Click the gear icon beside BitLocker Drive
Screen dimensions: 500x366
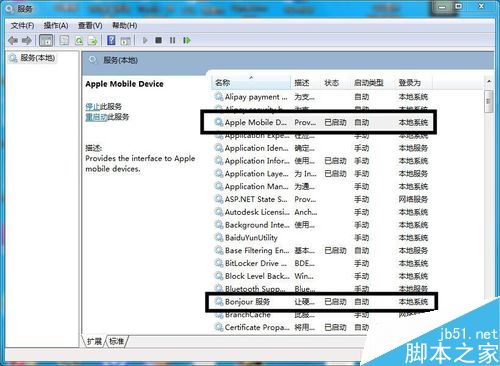click(219, 263)
